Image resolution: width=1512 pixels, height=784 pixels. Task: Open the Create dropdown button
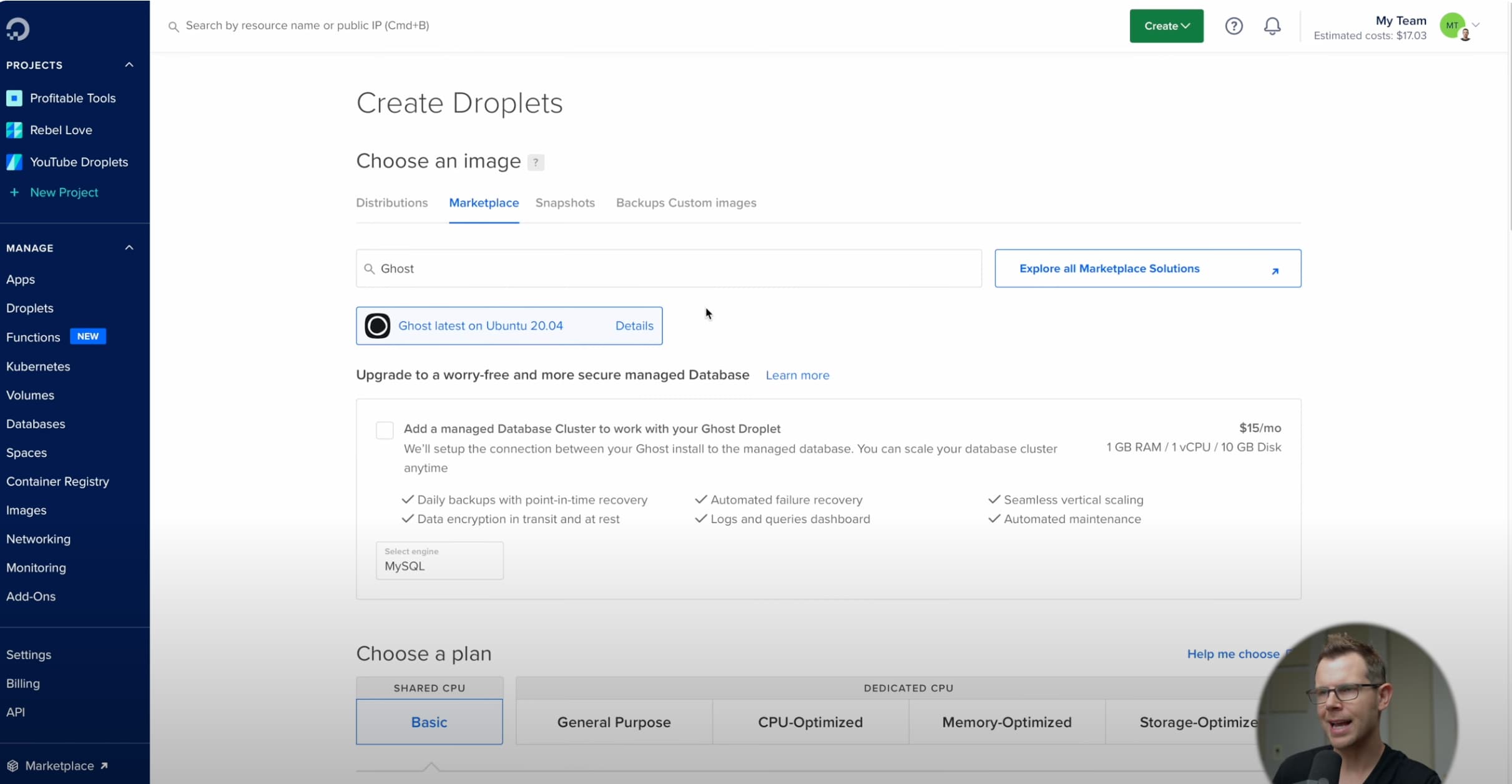1166,26
